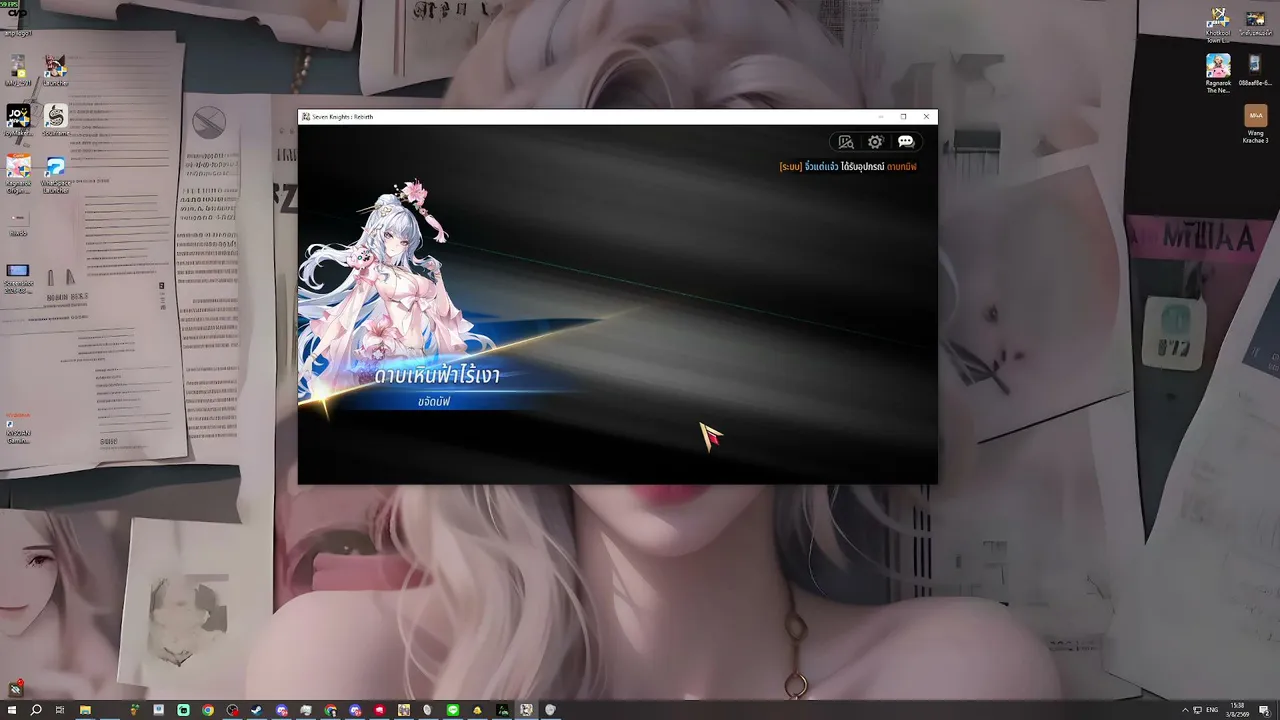The height and width of the screenshot is (720, 1280).
Task: Open the Ragnarok Origin desktop shortcut
Action: [x=18, y=173]
